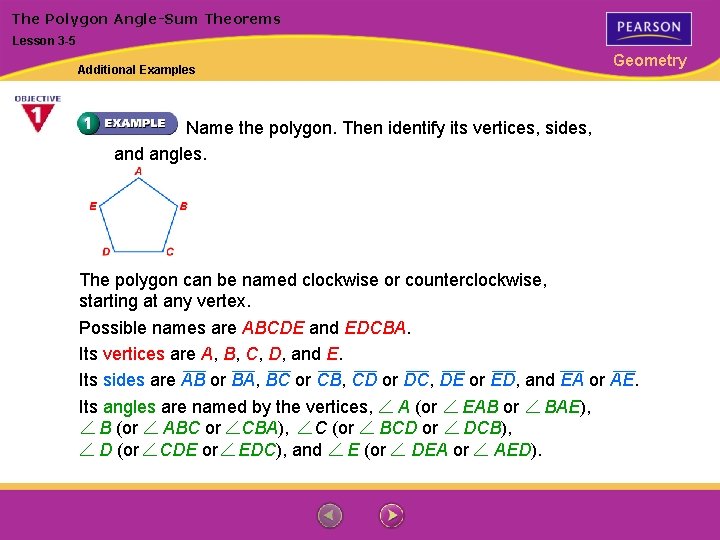The width and height of the screenshot is (720, 540).
Task: Click the red word 'vertices'
Action: pos(134,354)
